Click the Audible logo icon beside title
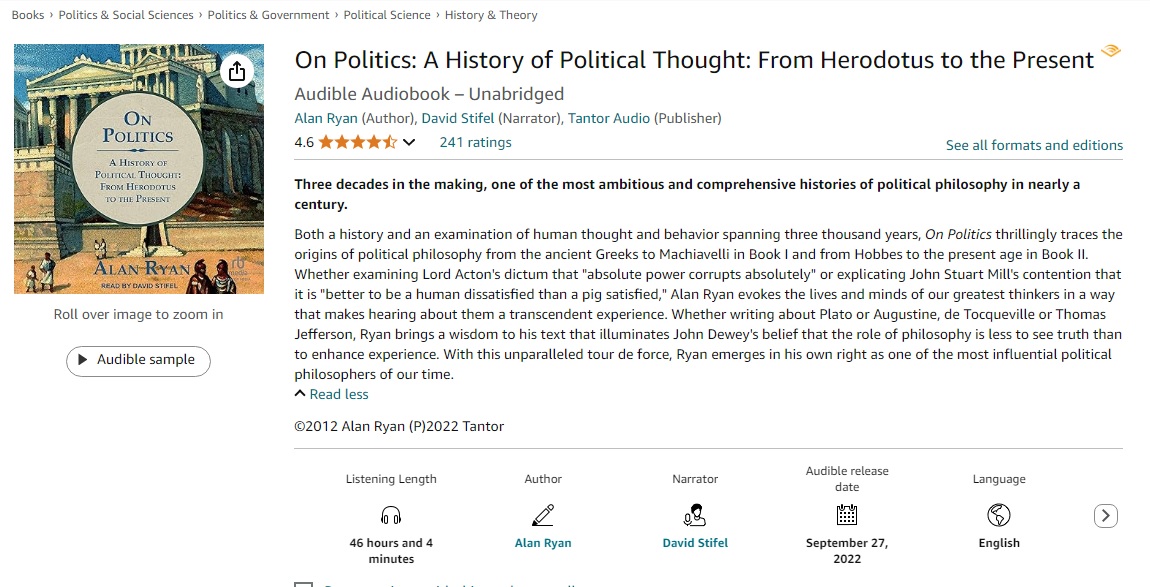 coord(1110,52)
